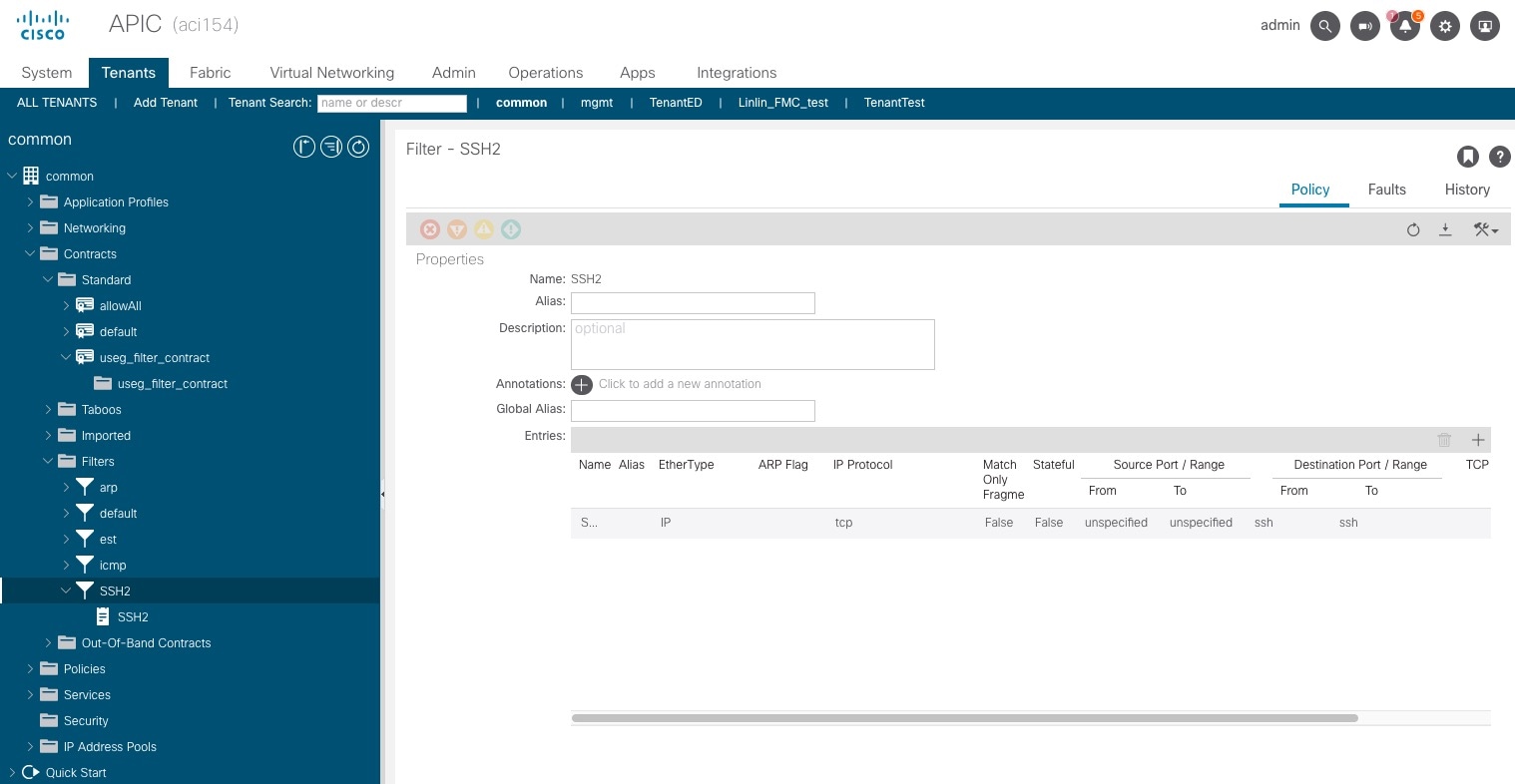Click the Add Tenant link
1515x784 pixels.
pyautogui.click(x=165, y=103)
